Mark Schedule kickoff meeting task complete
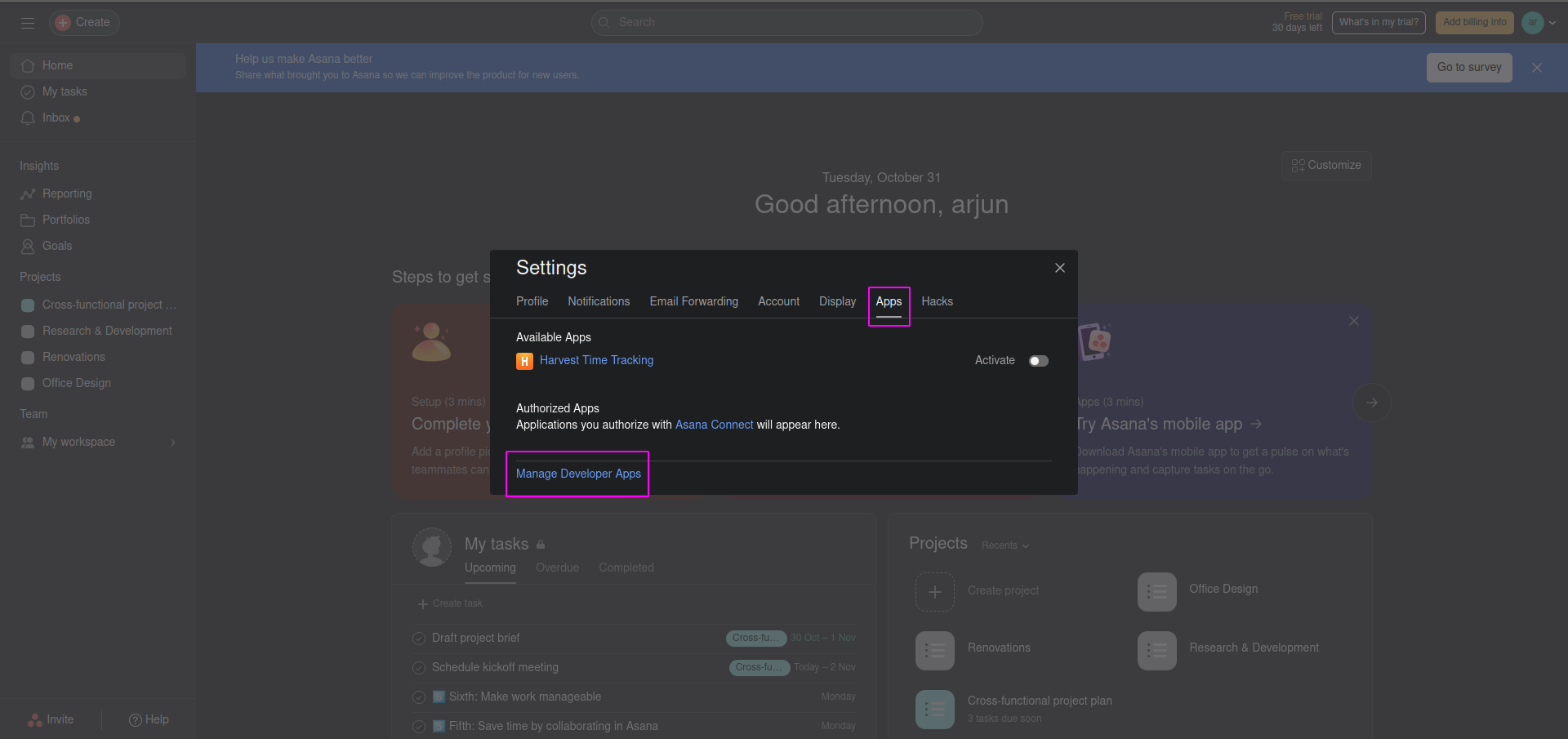This screenshot has width=1568, height=739. pyautogui.click(x=419, y=668)
